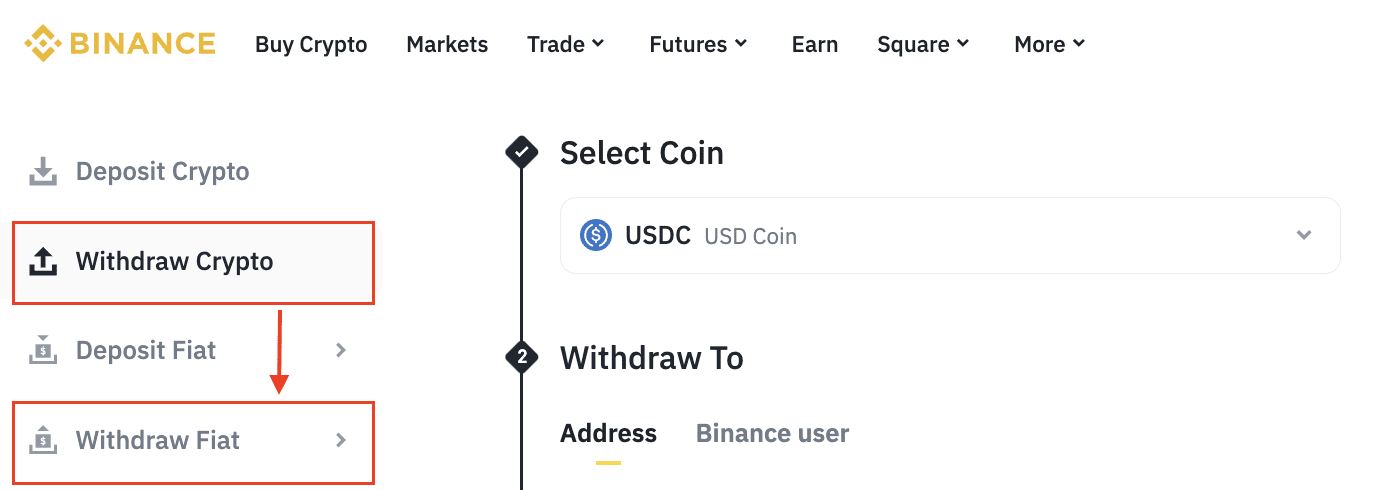
Task: Click the Binance logo icon
Action: click(x=43, y=44)
